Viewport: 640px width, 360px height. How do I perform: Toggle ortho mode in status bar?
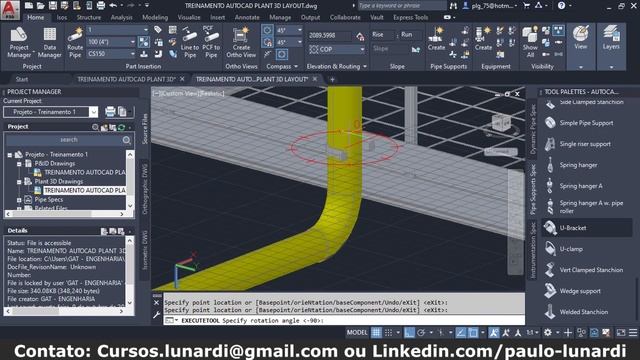(x=409, y=333)
